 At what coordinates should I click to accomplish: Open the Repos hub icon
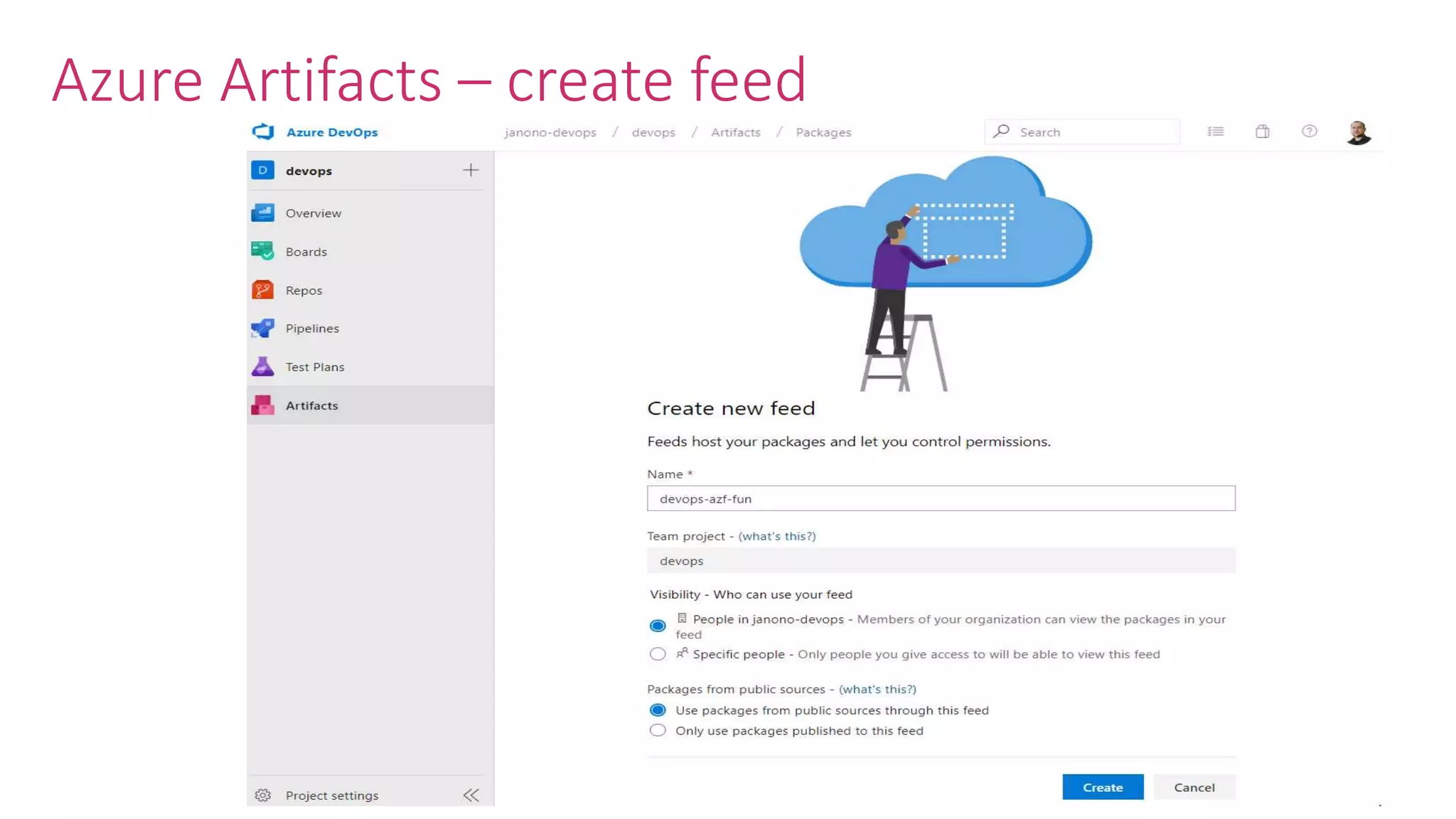262,290
